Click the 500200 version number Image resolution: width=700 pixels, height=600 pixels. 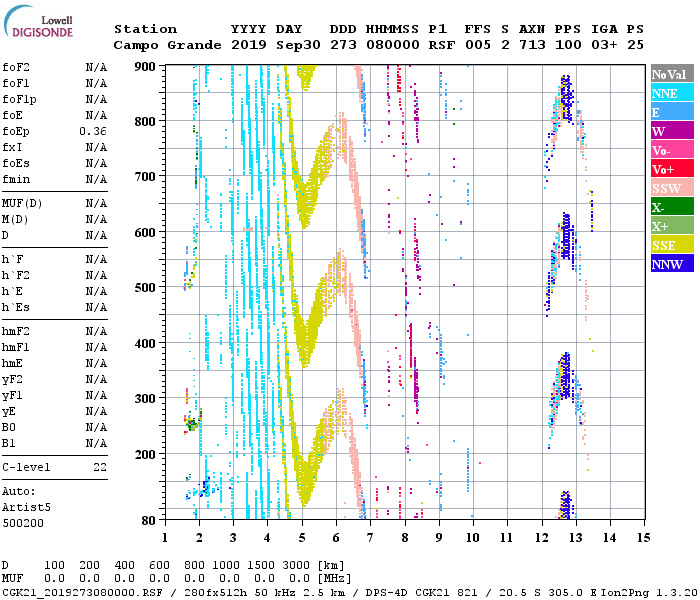pos(23,523)
